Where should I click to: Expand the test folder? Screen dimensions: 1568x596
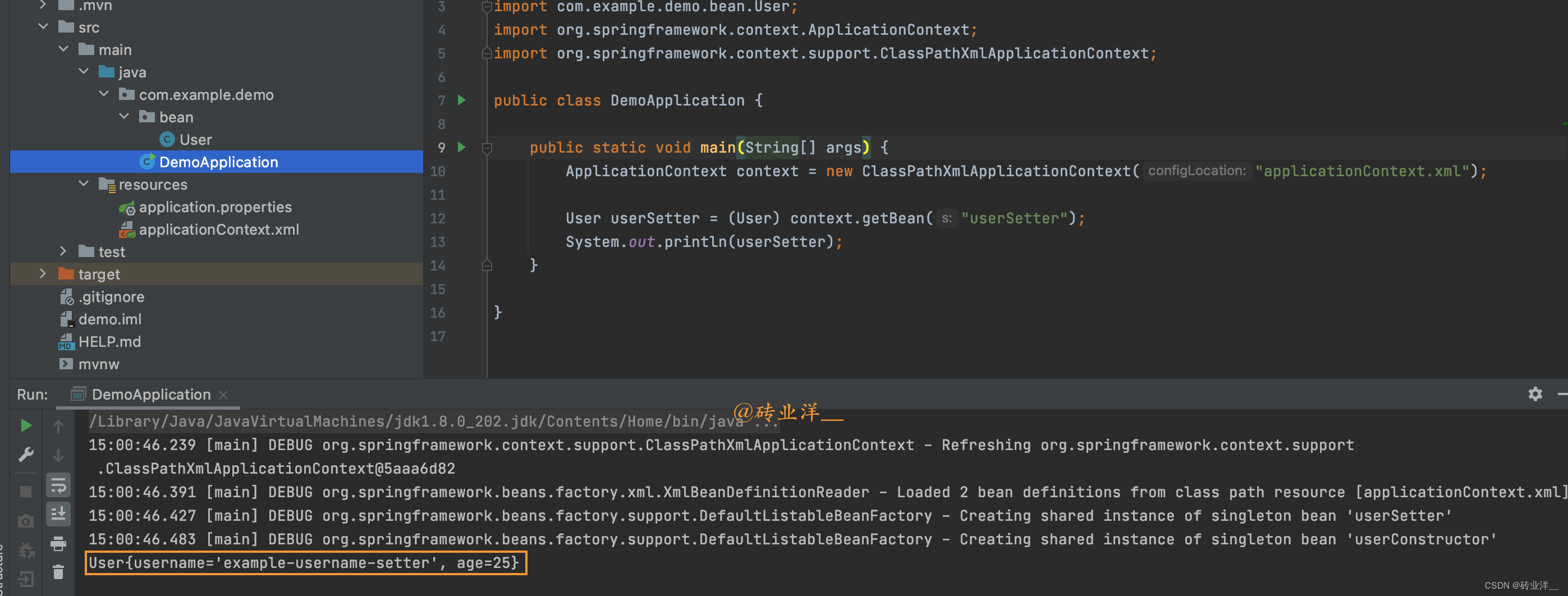tap(63, 251)
